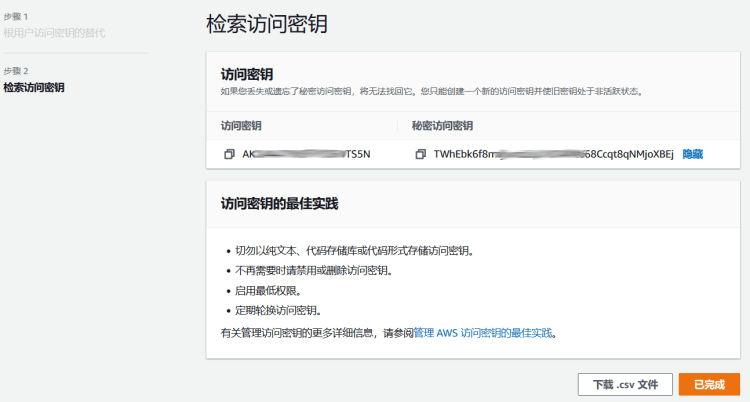This screenshot has width=750, height=402.
Task: Click the 访问密钥的最佳实践 section heading
Action: pyautogui.click(x=279, y=204)
